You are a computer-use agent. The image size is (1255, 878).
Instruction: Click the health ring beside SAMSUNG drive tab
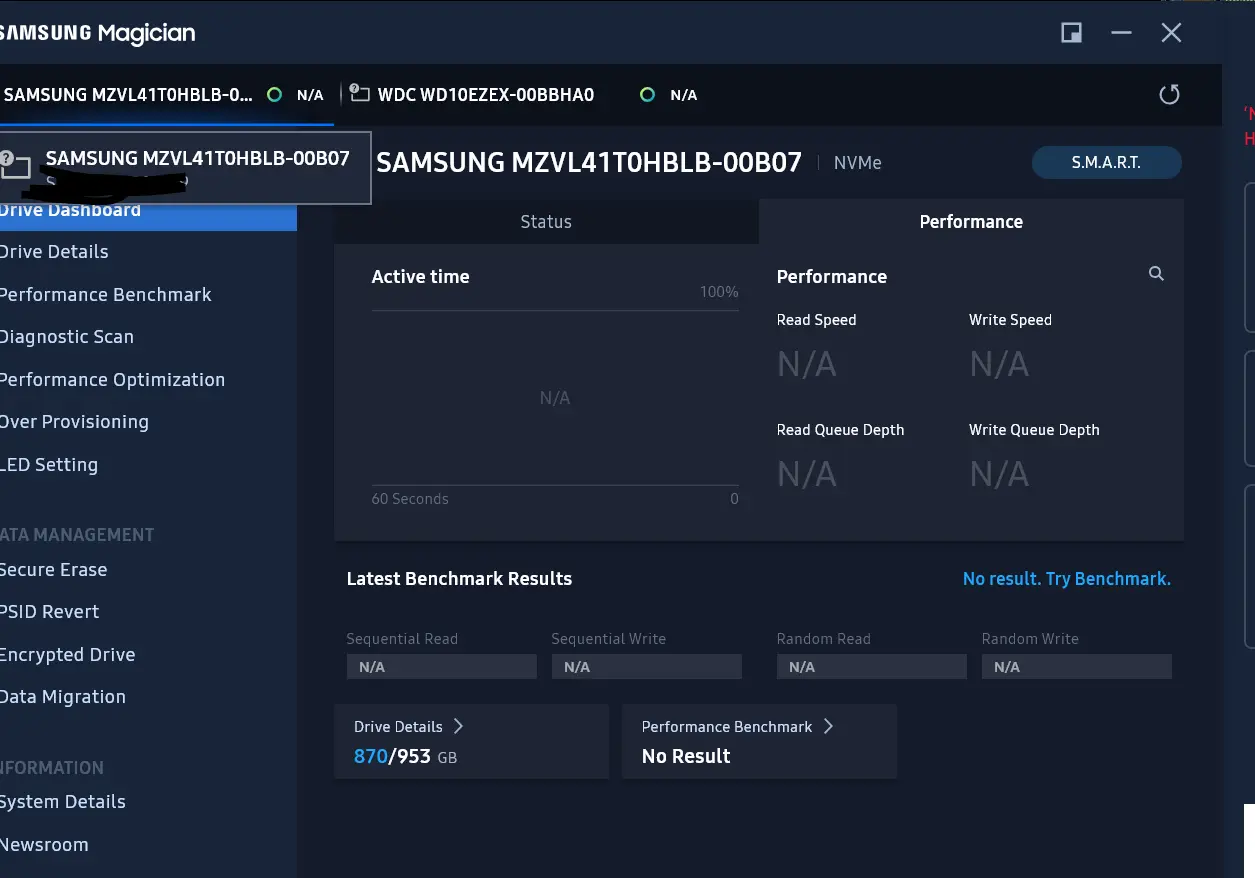click(274, 95)
